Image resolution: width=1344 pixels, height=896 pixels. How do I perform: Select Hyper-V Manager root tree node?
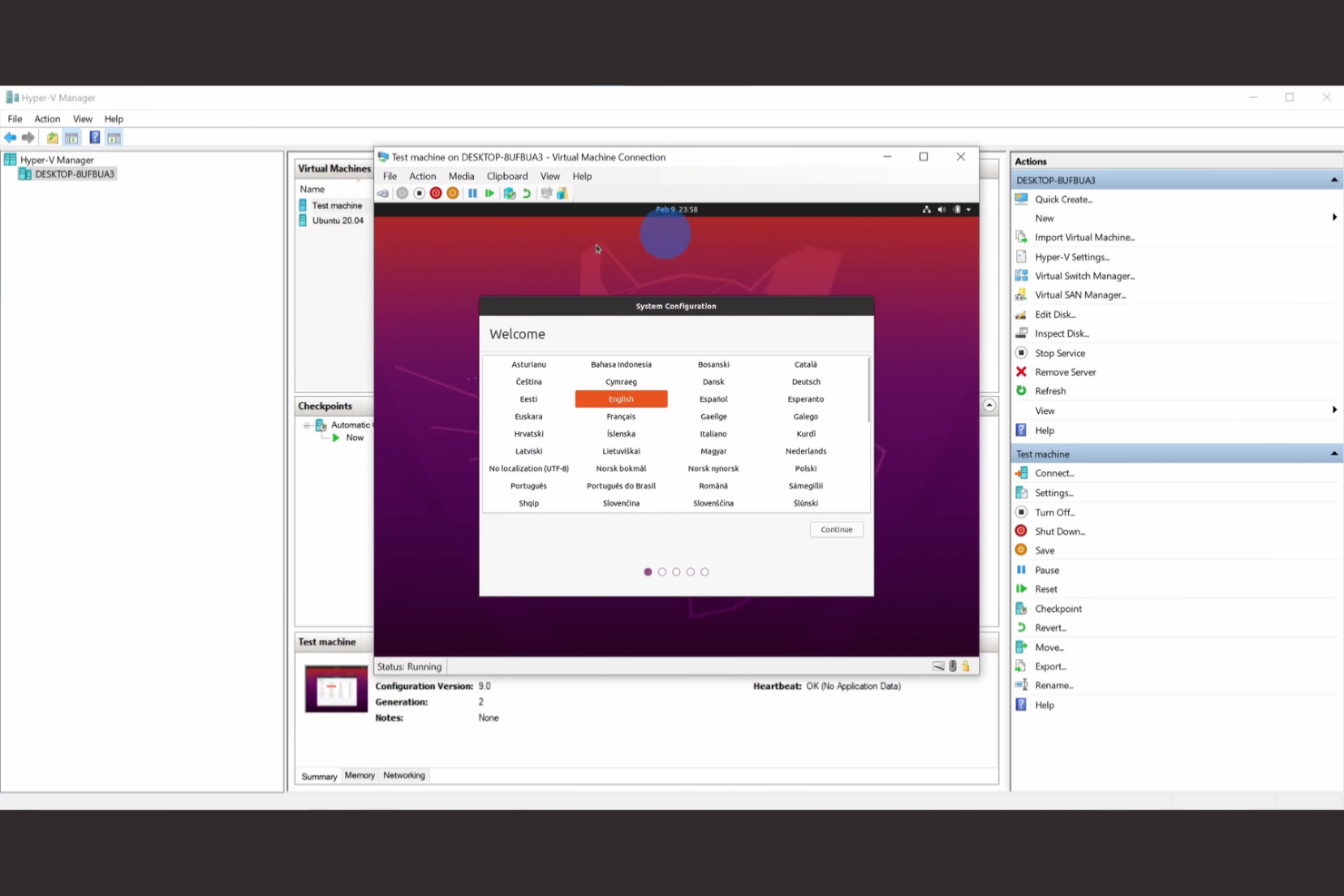click(56, 160)
